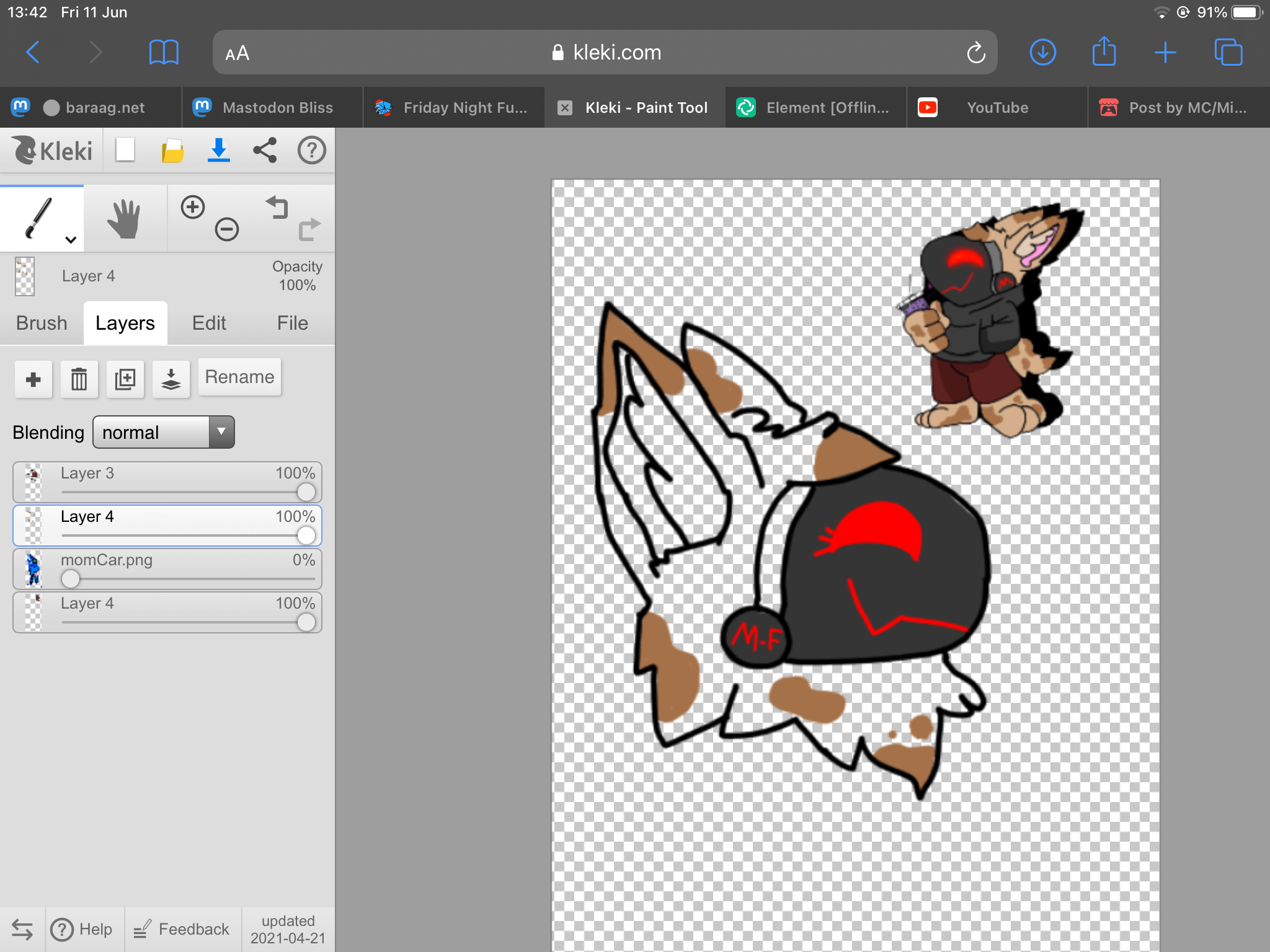Open the Blending mode dropdown
Image resolution: width=1270 pixels, height=952 pixels.
pos(164,432)
